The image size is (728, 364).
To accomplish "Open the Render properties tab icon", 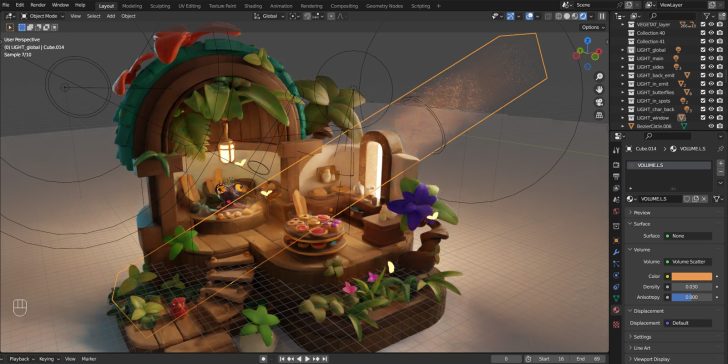I will 616,165.
